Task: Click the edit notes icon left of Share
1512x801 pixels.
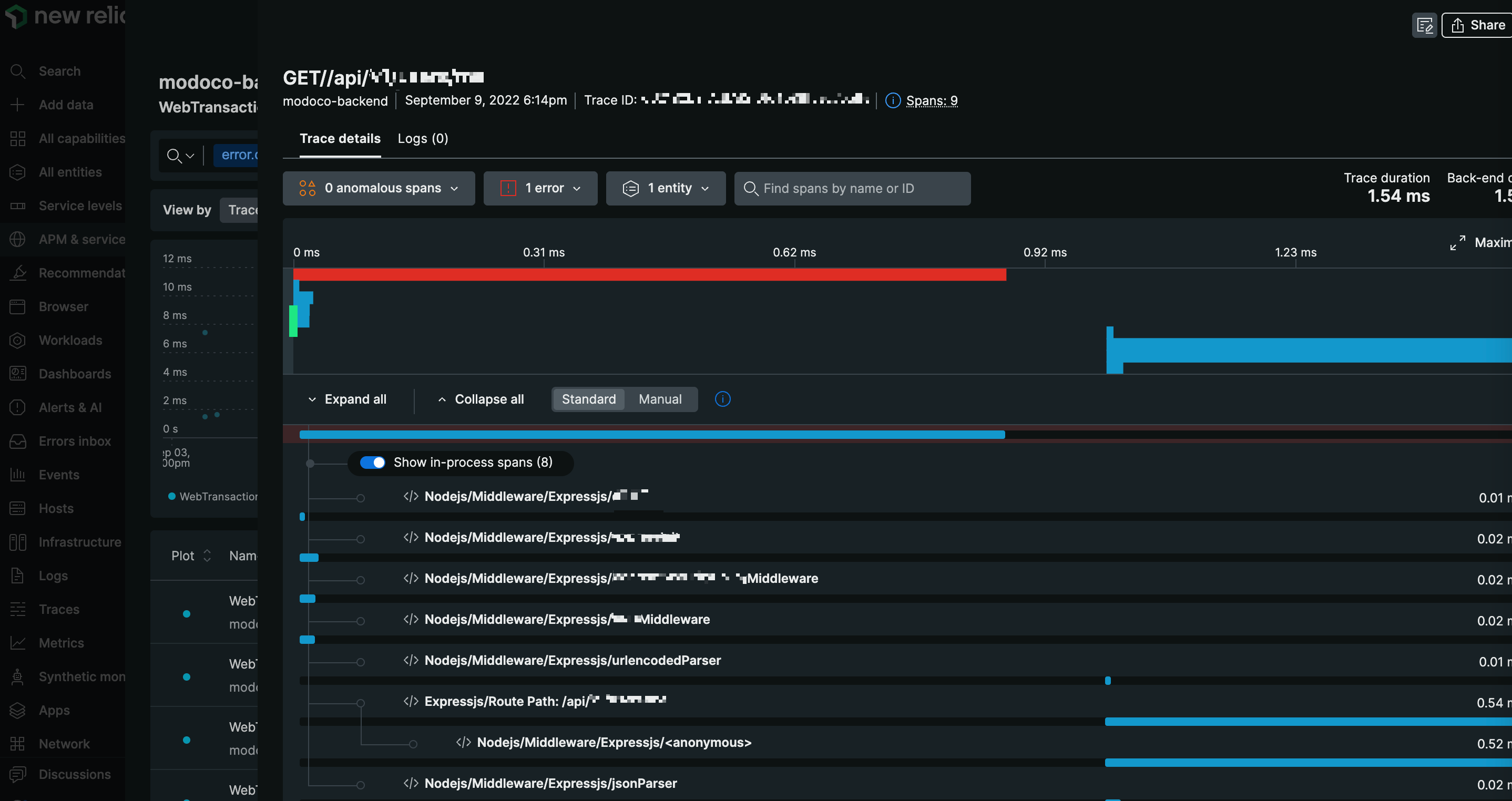Action: [x=1424, y=25]
